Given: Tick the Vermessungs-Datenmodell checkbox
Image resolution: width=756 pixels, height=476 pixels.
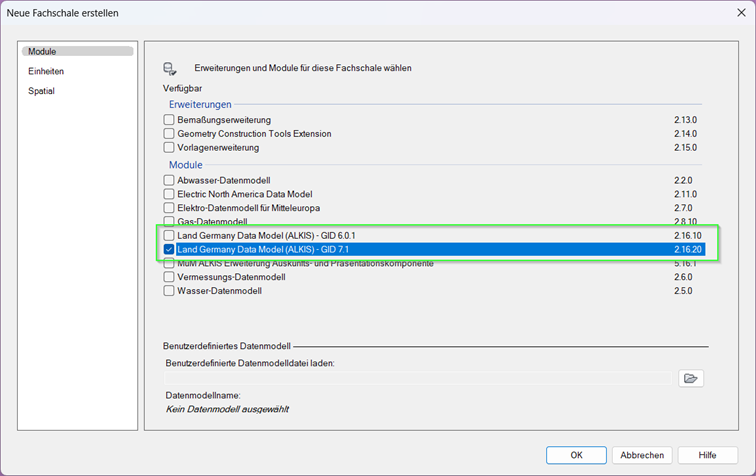Looking at the screenshot, I should (169, 277).
